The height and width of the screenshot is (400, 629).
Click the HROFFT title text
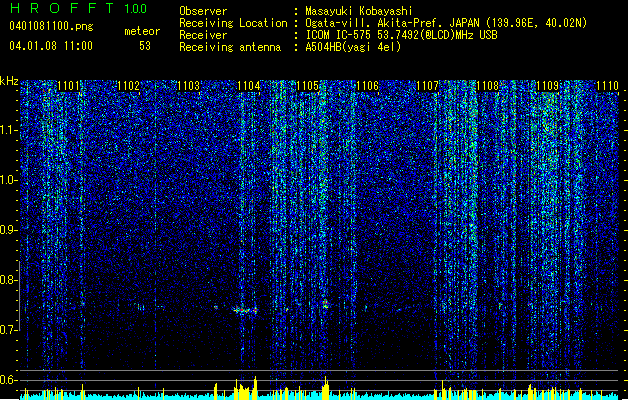pos(61,8)
